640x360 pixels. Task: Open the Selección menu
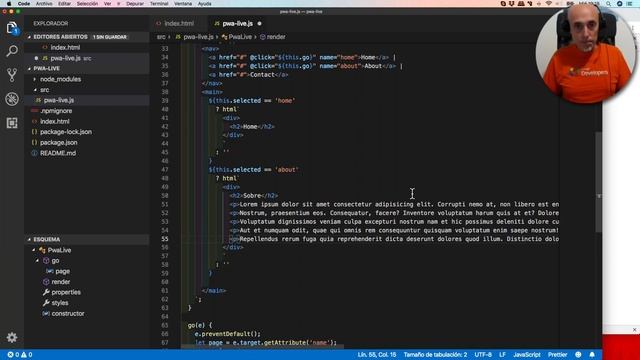(x=87, y=4)
